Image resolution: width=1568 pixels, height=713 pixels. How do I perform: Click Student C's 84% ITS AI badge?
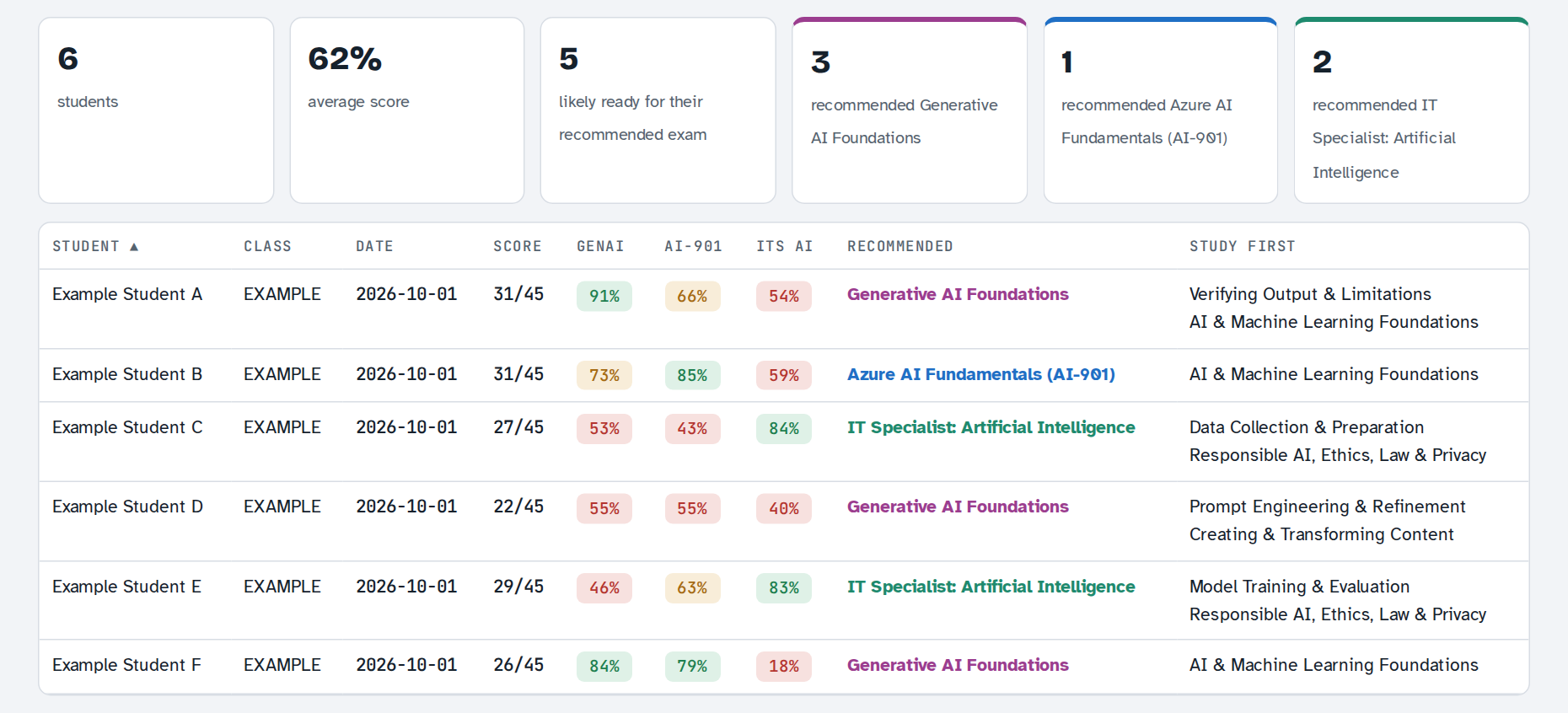pos(784,428)
